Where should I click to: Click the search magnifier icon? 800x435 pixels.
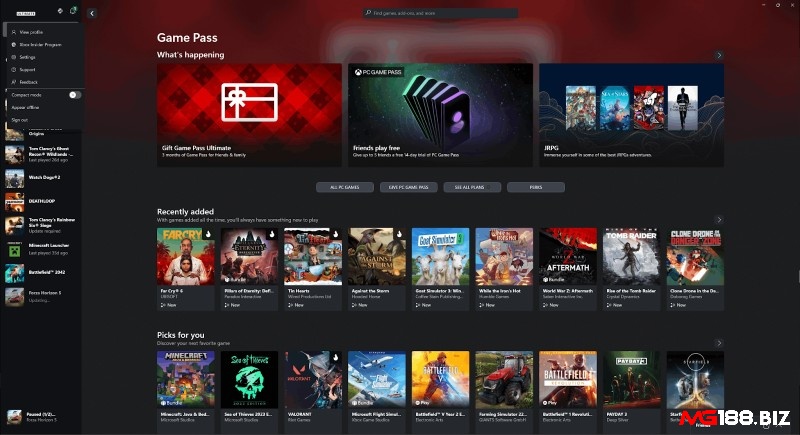coord(368,13)
